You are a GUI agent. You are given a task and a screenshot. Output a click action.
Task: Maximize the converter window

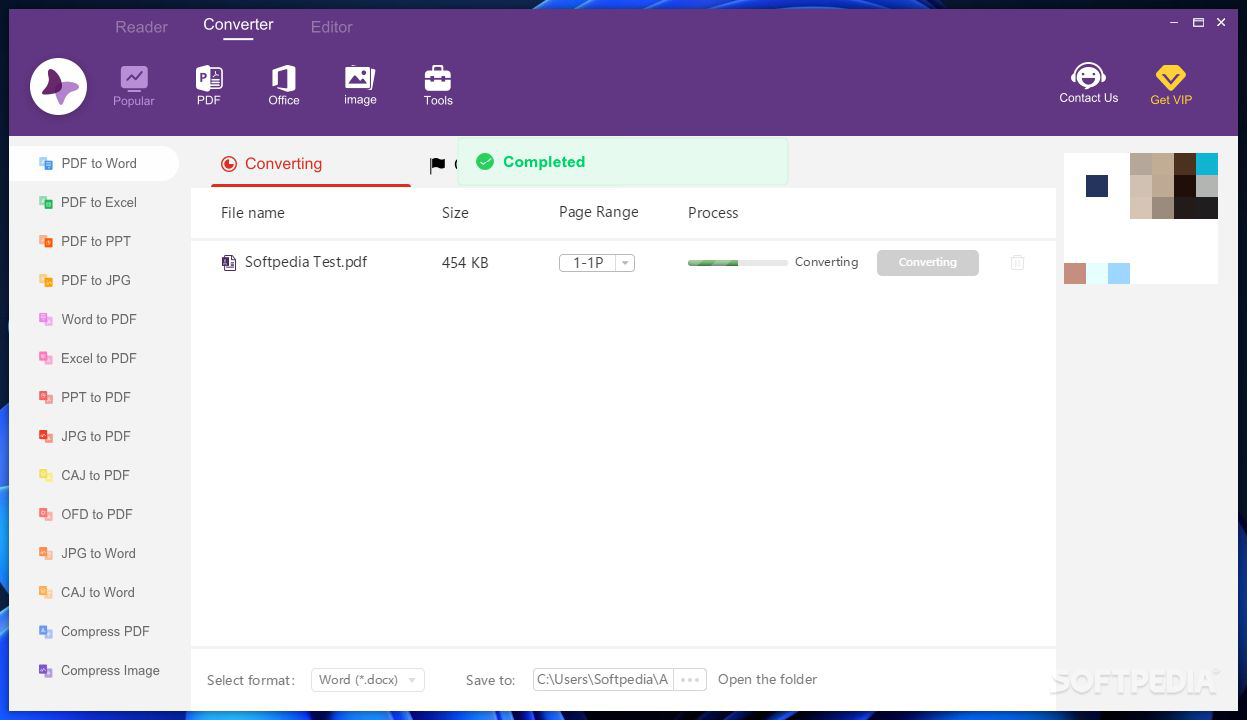pos(1198,22)
